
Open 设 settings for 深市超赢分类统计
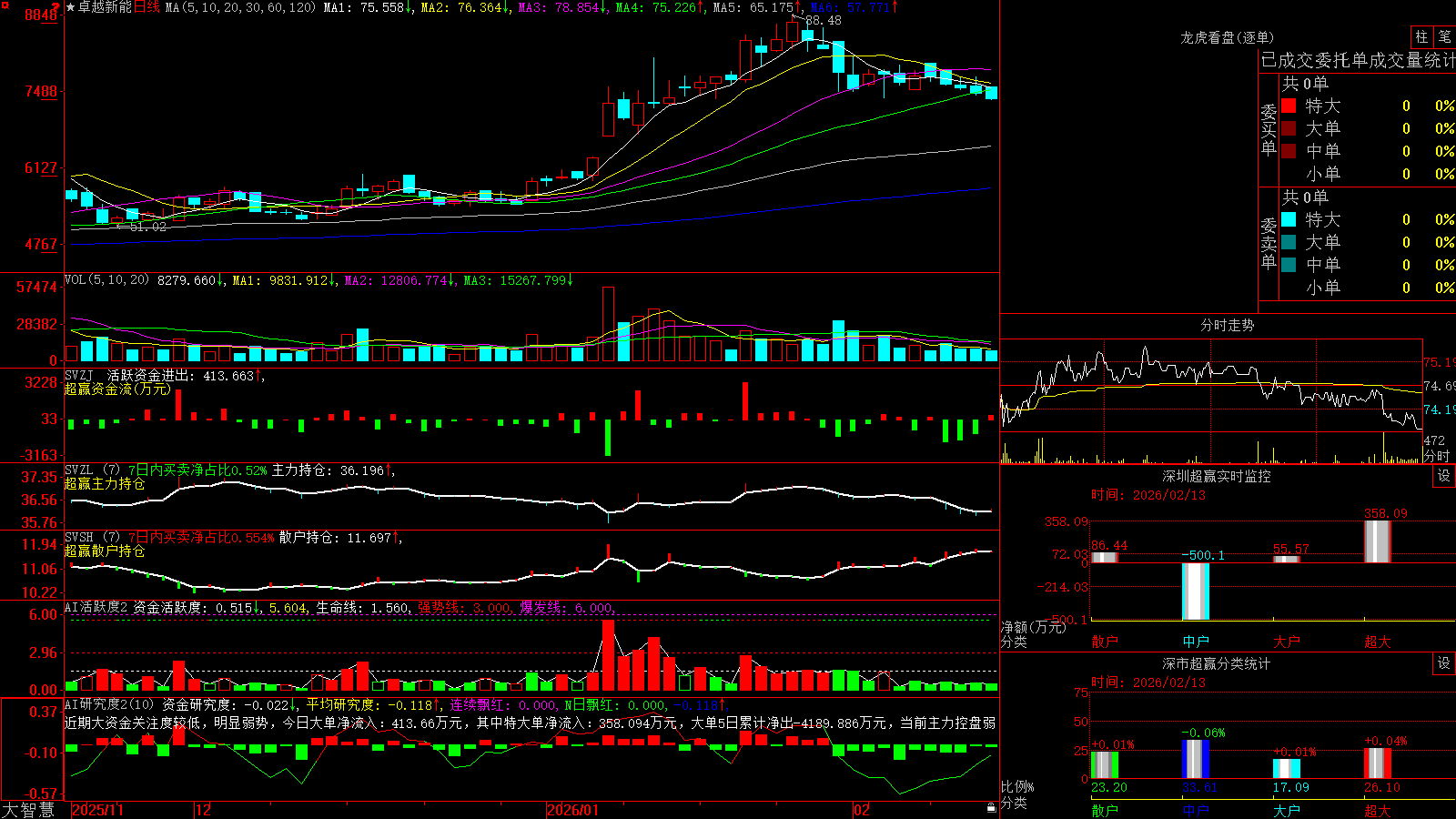click(x=1444, y=663)
